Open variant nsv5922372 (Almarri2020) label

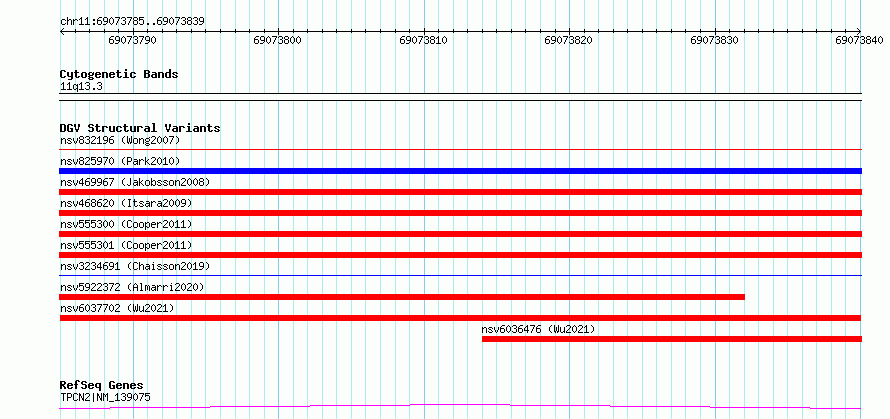click(132, 287)
